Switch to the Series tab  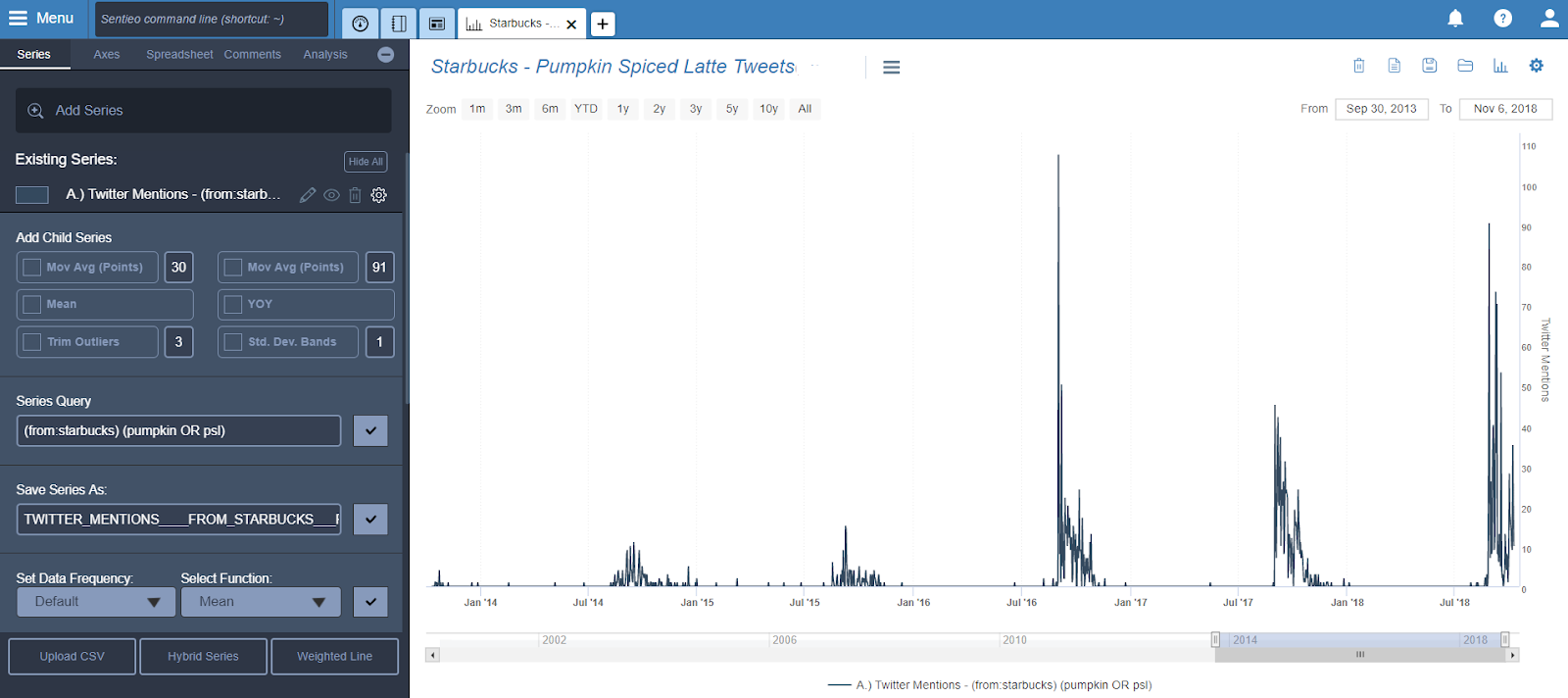pyautogui.click(x=34, y=55)
